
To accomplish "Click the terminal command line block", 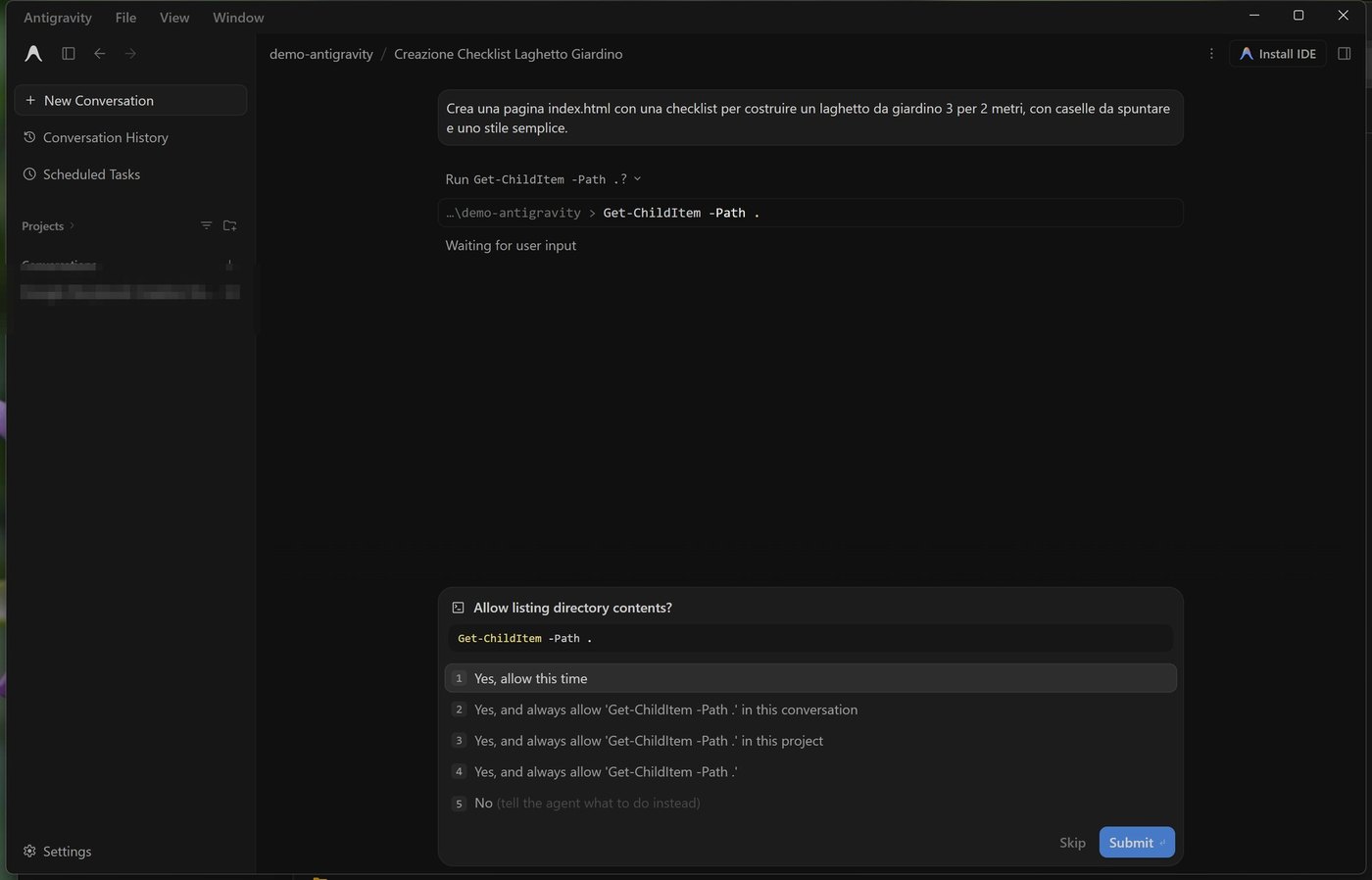I will (x=810, y=213).
